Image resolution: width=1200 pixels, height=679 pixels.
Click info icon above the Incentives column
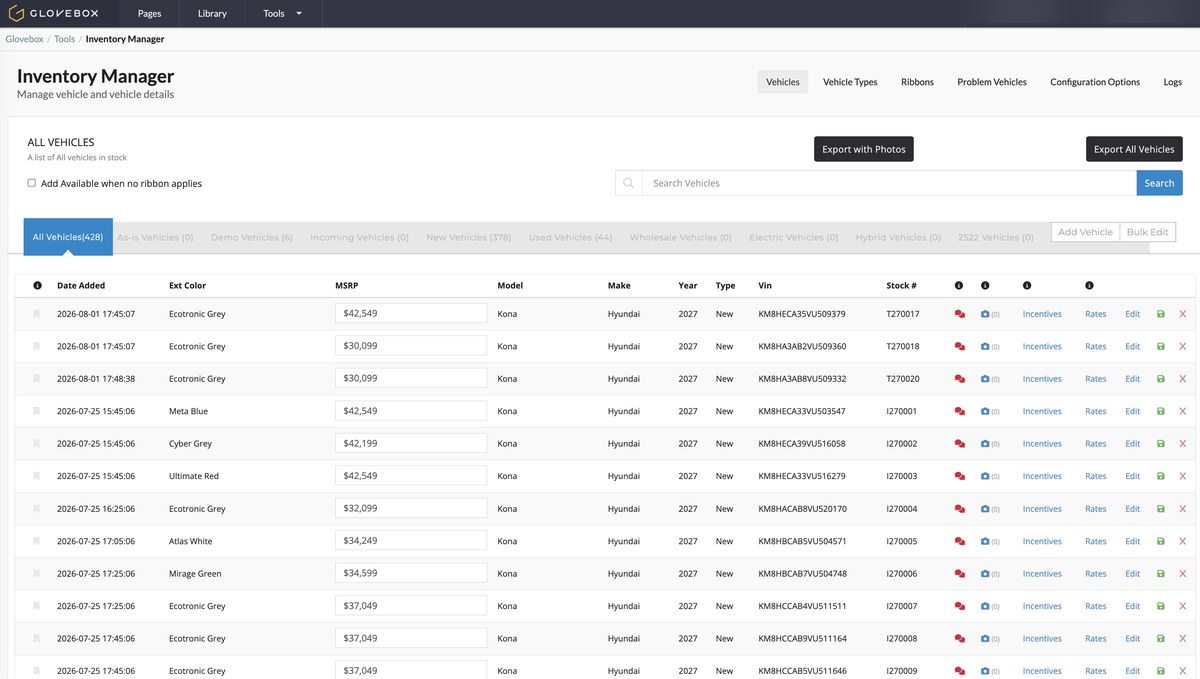click(1027, 285)
